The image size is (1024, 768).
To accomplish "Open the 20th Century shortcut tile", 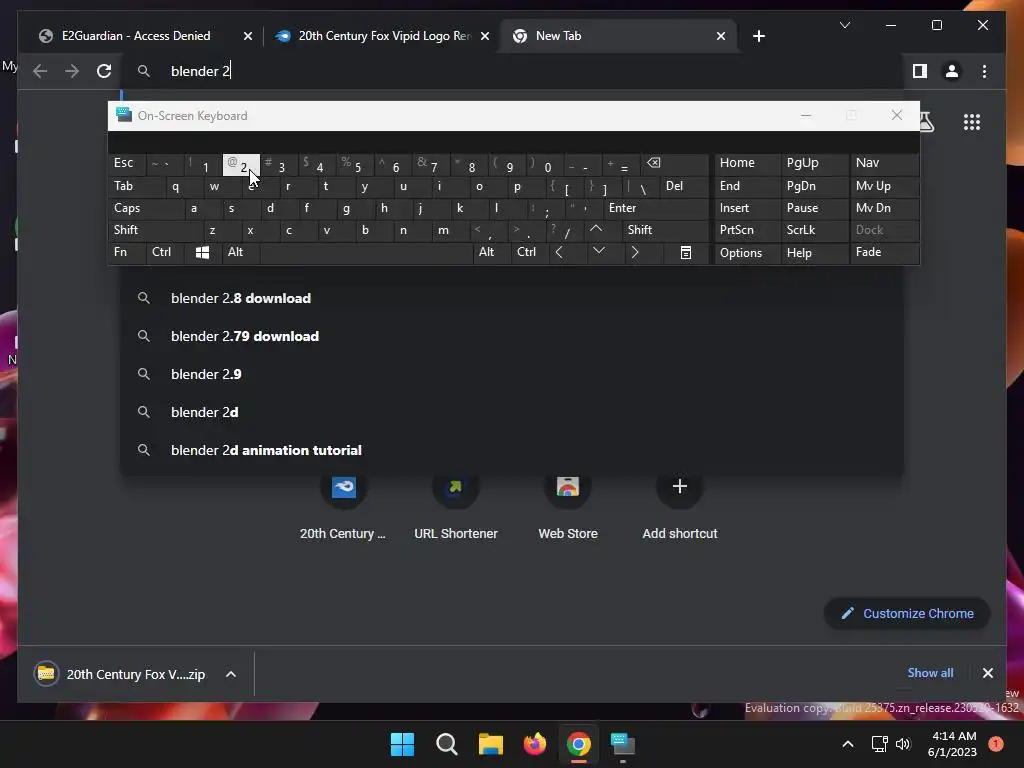I will tap(344, 507).
